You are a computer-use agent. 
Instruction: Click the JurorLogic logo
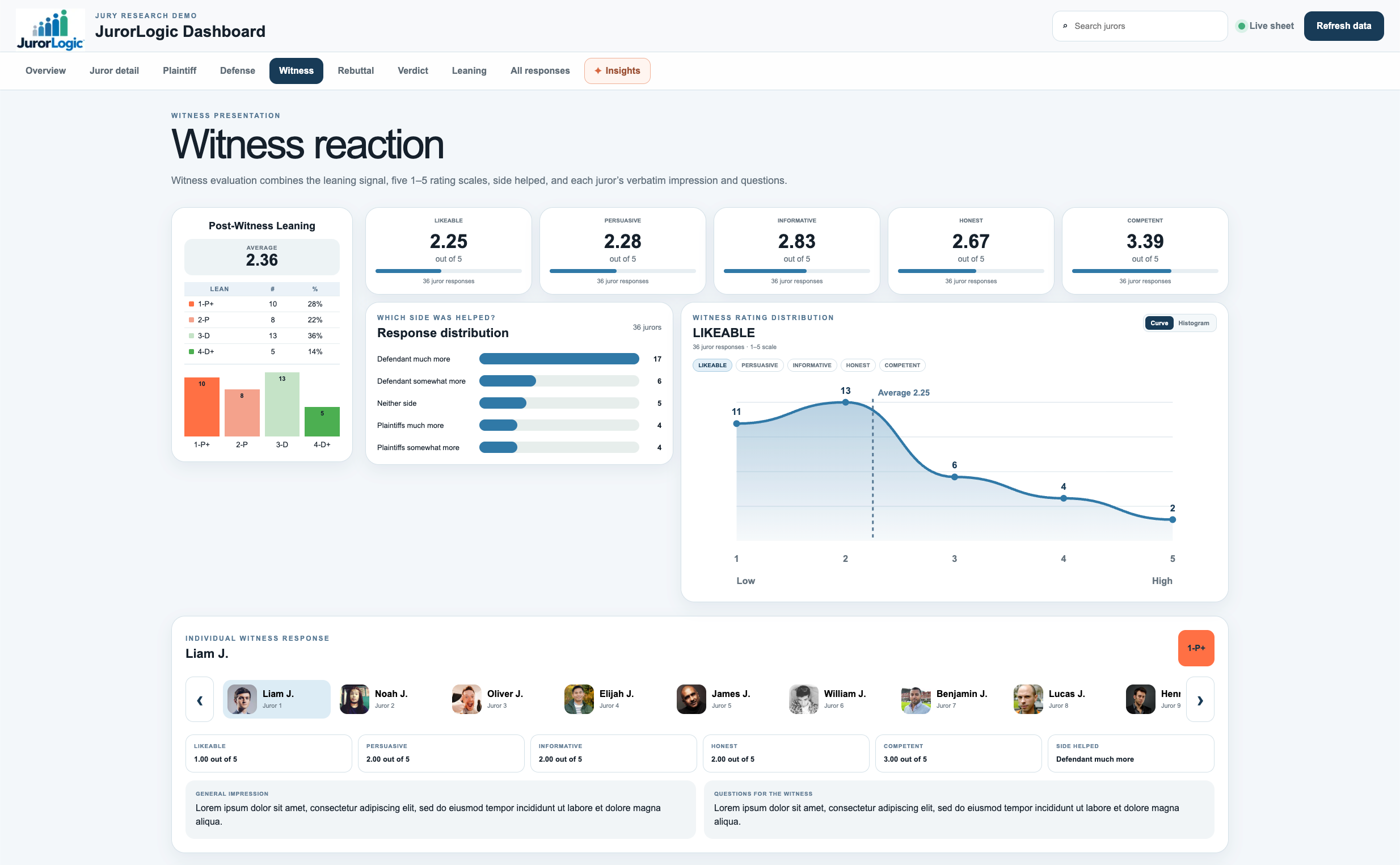[50, 30]
